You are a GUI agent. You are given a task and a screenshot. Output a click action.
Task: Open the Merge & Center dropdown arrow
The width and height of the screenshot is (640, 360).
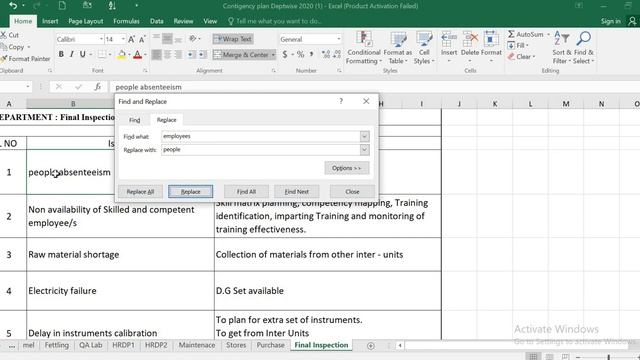point(273,55)
